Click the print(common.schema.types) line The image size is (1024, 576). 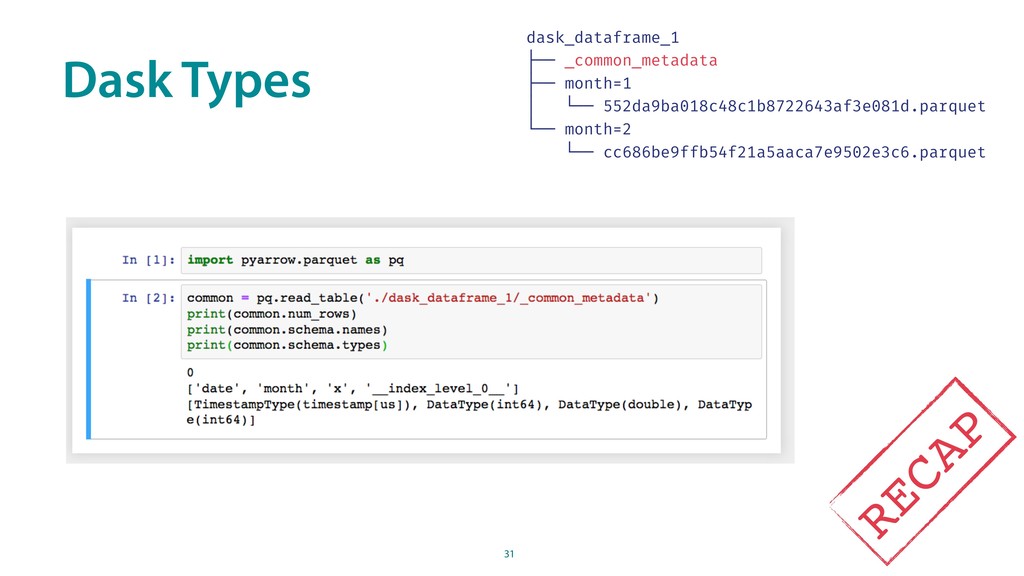tap(287, 345)
